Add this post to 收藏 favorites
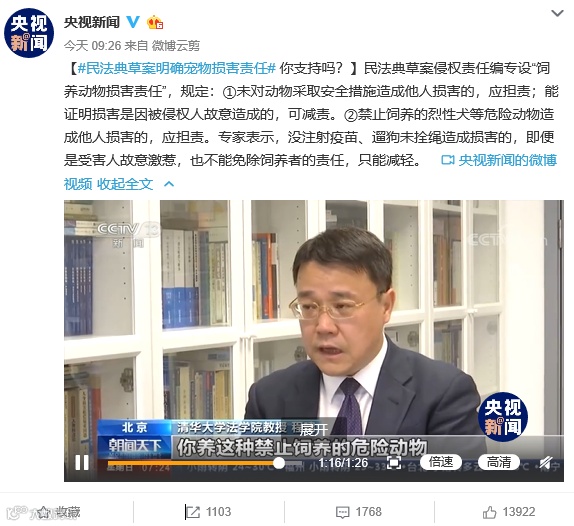The image size is (574, 526). click(x=59, y=512)
